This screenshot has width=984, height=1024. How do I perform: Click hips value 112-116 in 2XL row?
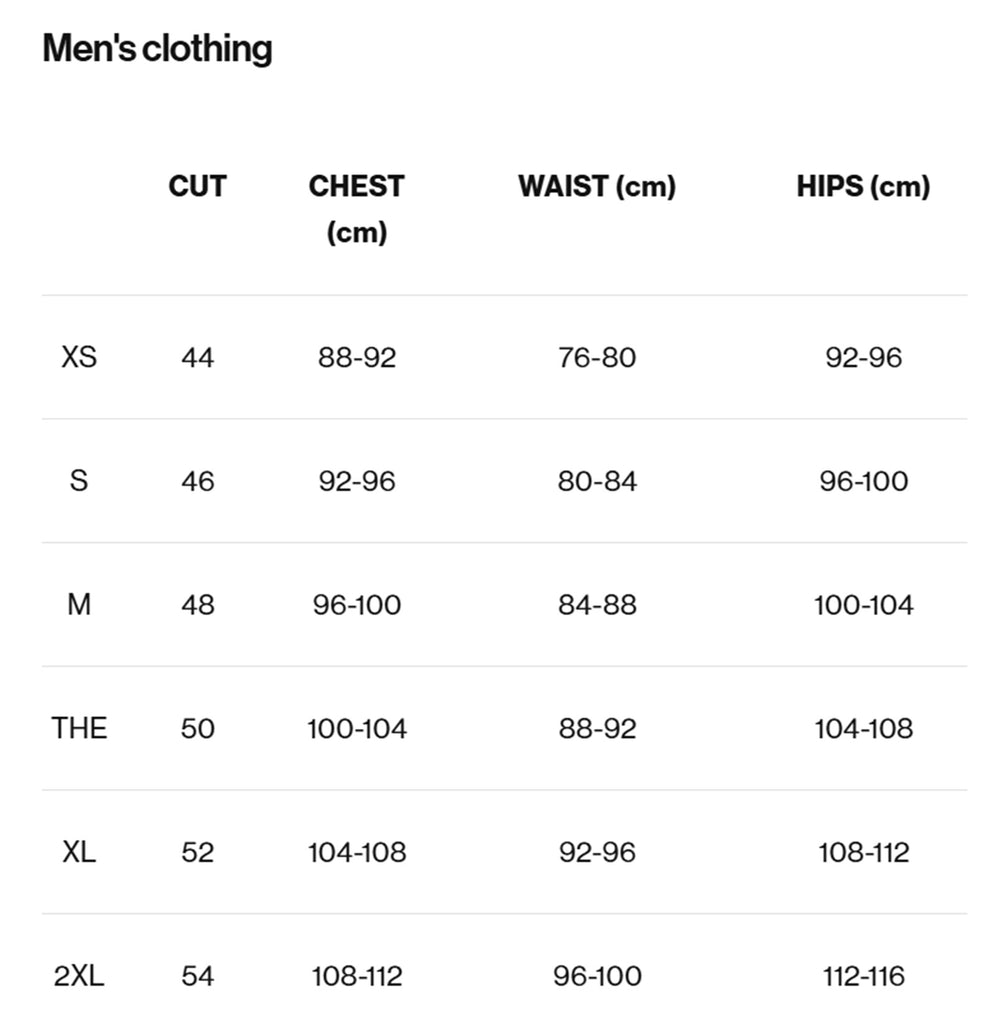click(863, 976)
